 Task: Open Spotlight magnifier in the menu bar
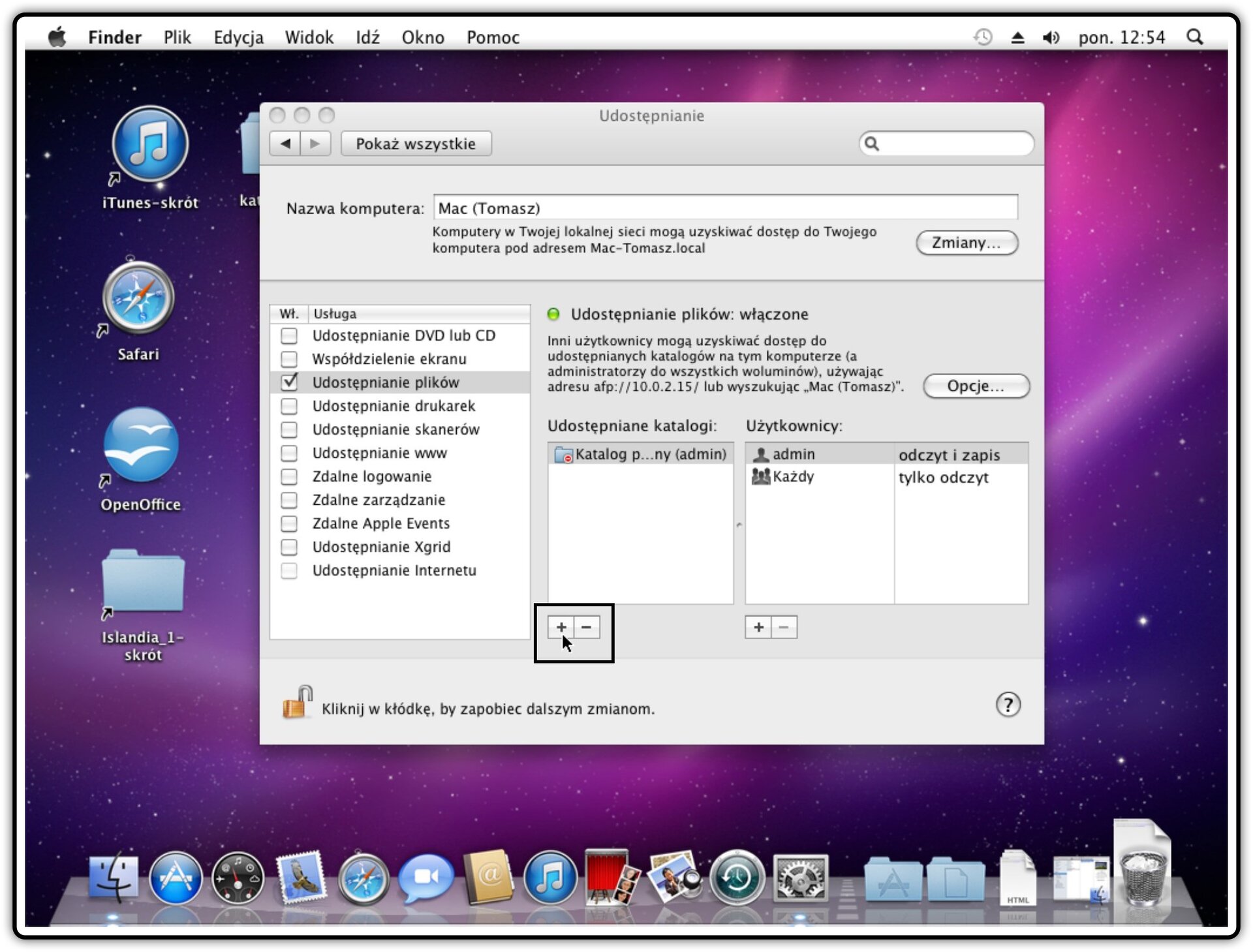1195,37
